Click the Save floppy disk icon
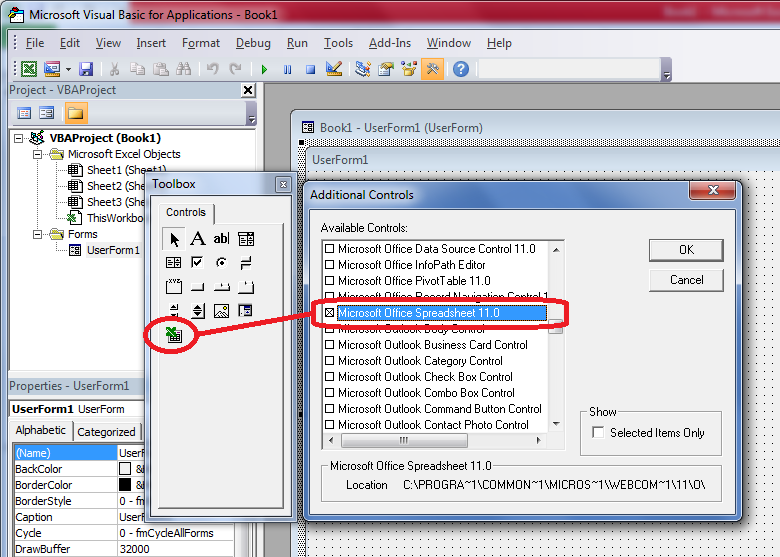 pyautogui.click(x=86, y=69)
